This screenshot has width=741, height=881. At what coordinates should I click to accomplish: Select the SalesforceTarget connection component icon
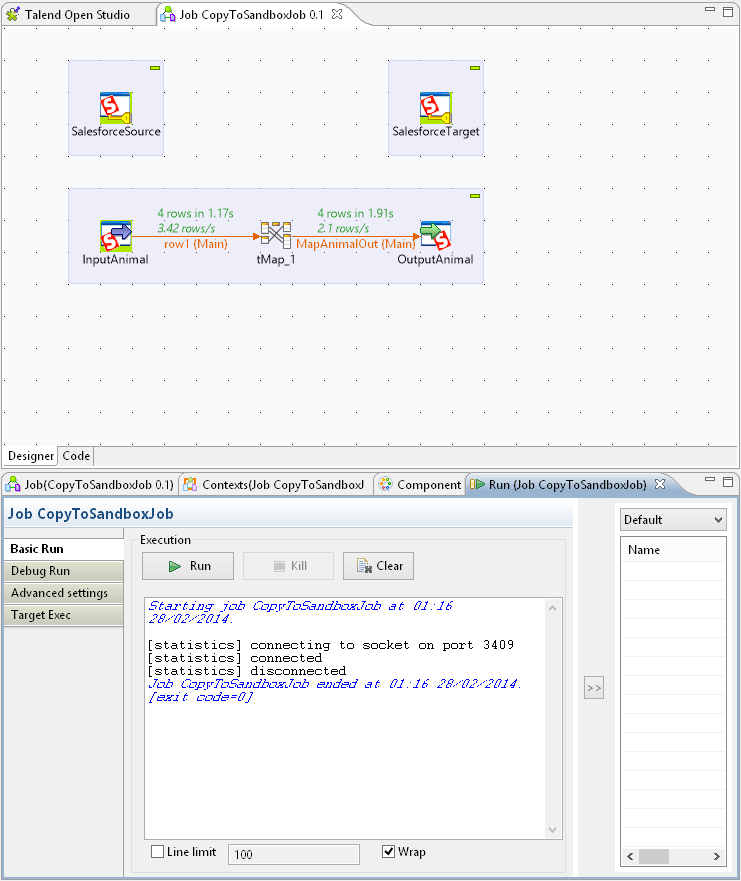tap(436, 108)
